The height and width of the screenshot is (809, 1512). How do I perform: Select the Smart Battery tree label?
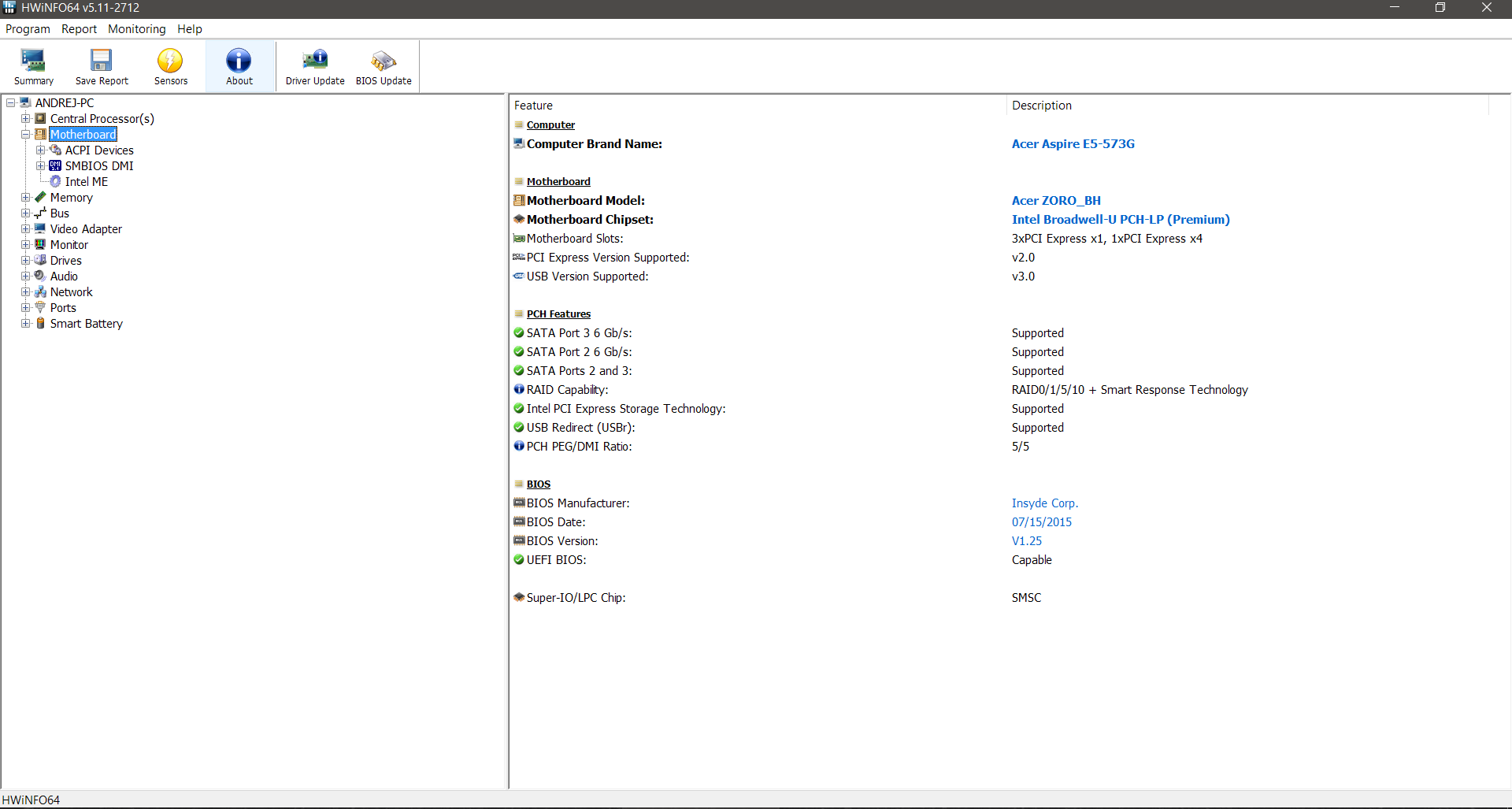pyautogui.click(x=87, y=323)
